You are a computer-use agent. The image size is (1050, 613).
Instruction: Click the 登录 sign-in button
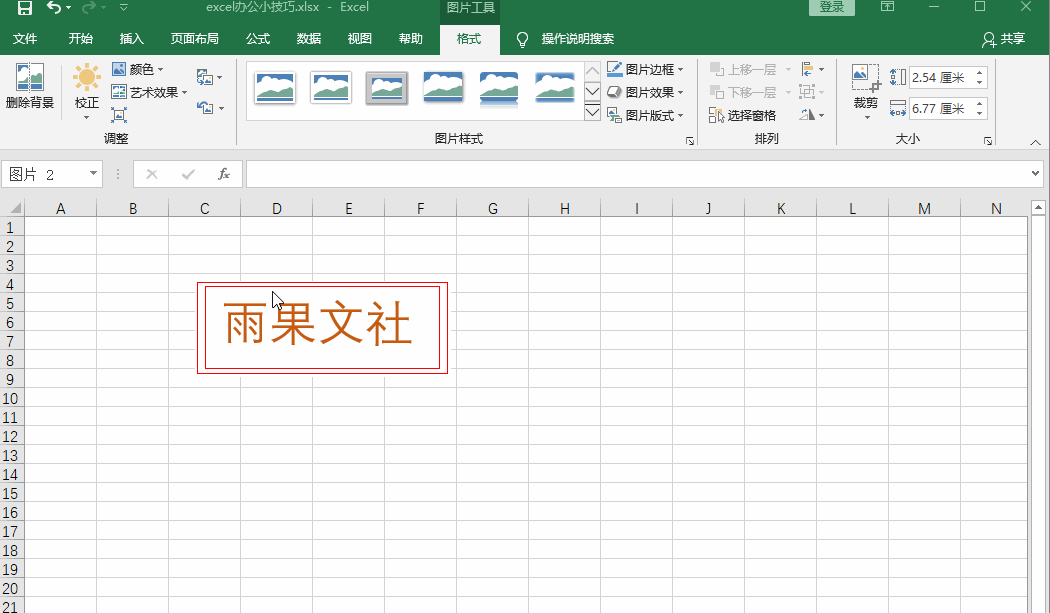831,7
